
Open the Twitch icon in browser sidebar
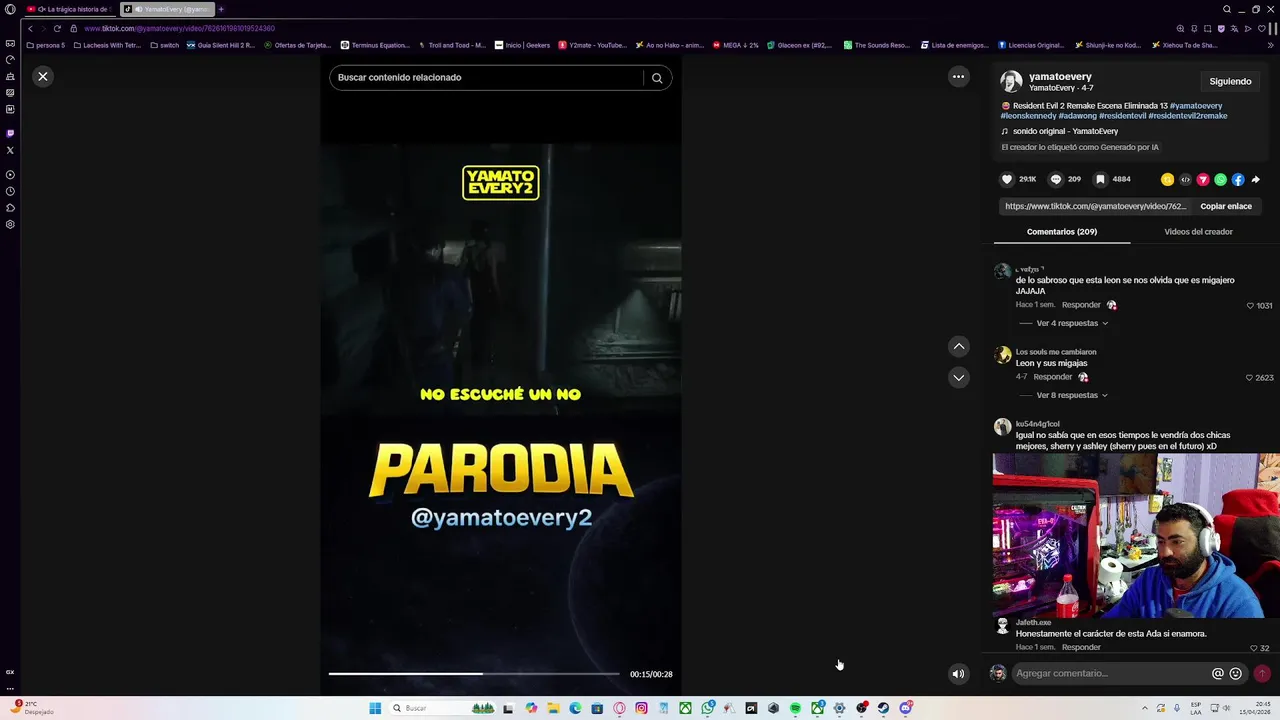click(x=10, y=133)
